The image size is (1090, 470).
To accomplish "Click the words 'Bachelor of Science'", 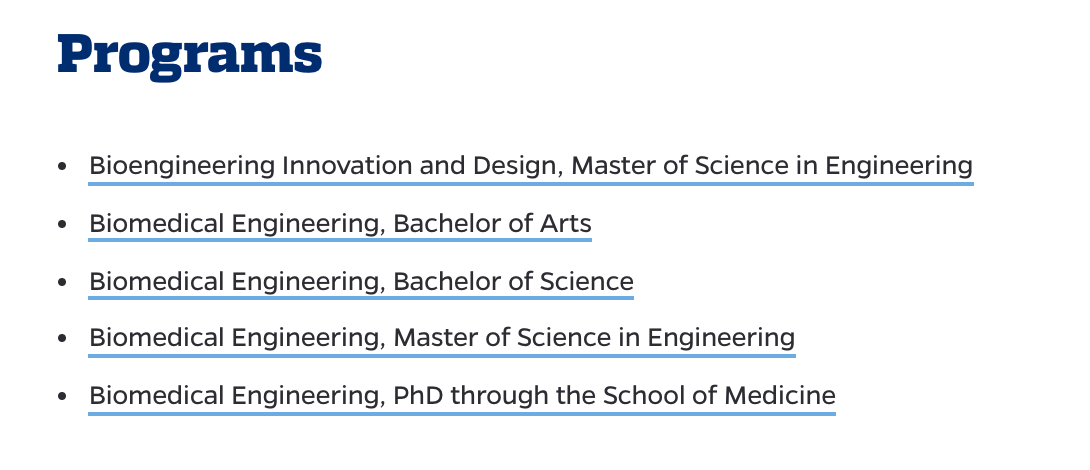I will coord(513,282).
